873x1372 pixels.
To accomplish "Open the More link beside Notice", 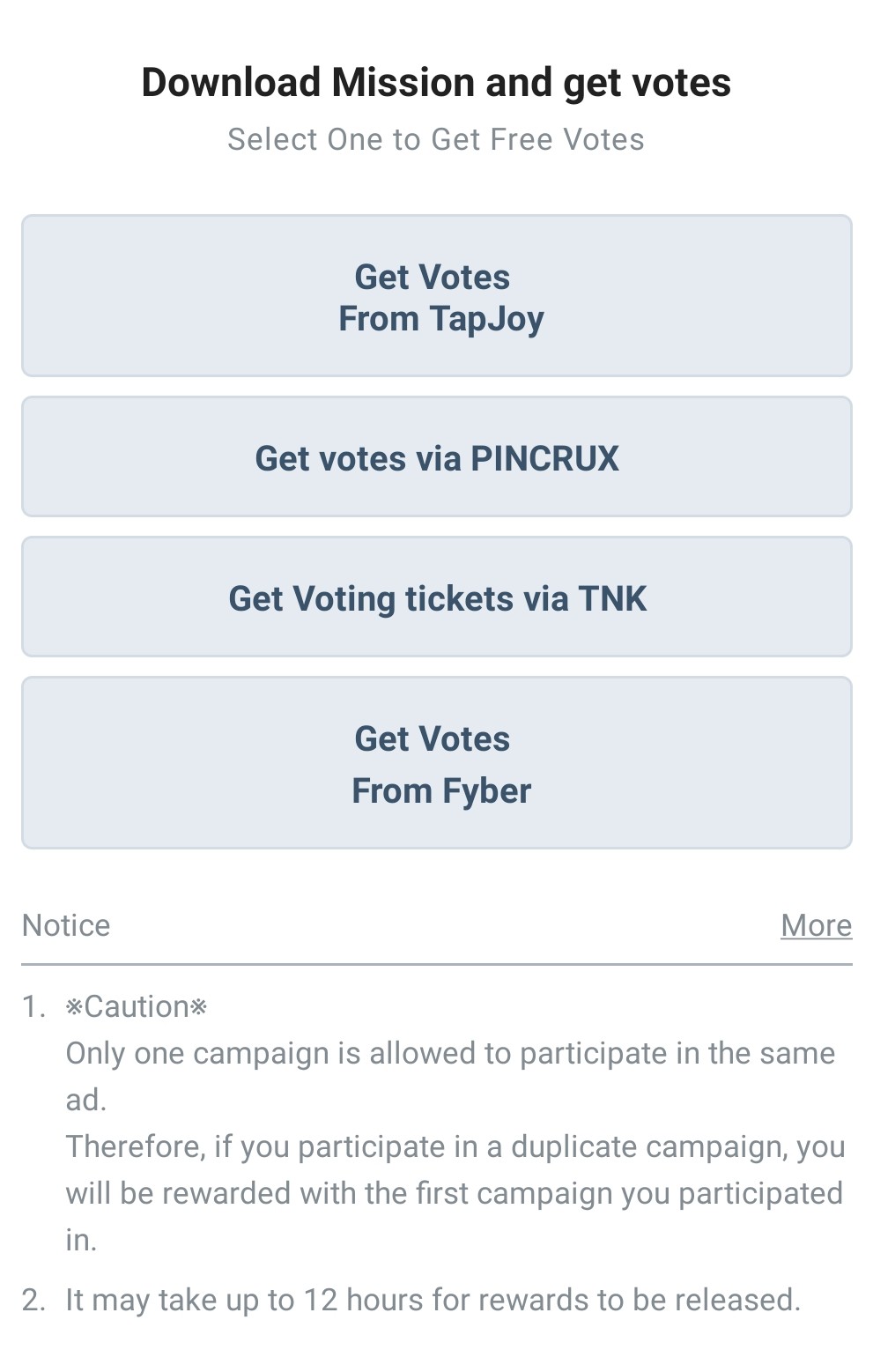I will point(816,925).
